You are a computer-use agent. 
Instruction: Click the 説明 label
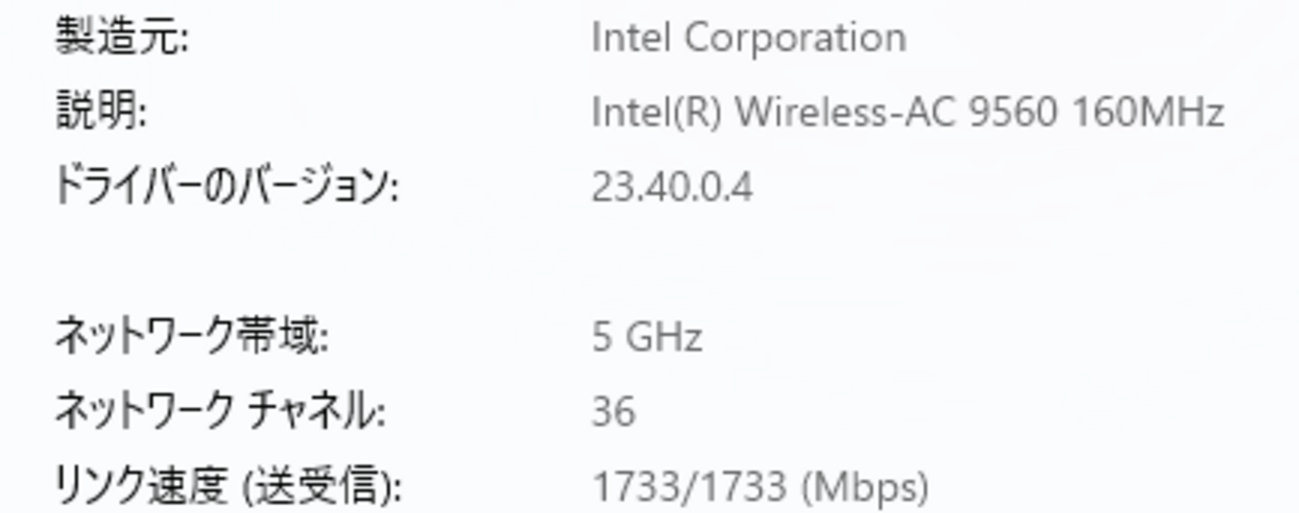point(100,112)
